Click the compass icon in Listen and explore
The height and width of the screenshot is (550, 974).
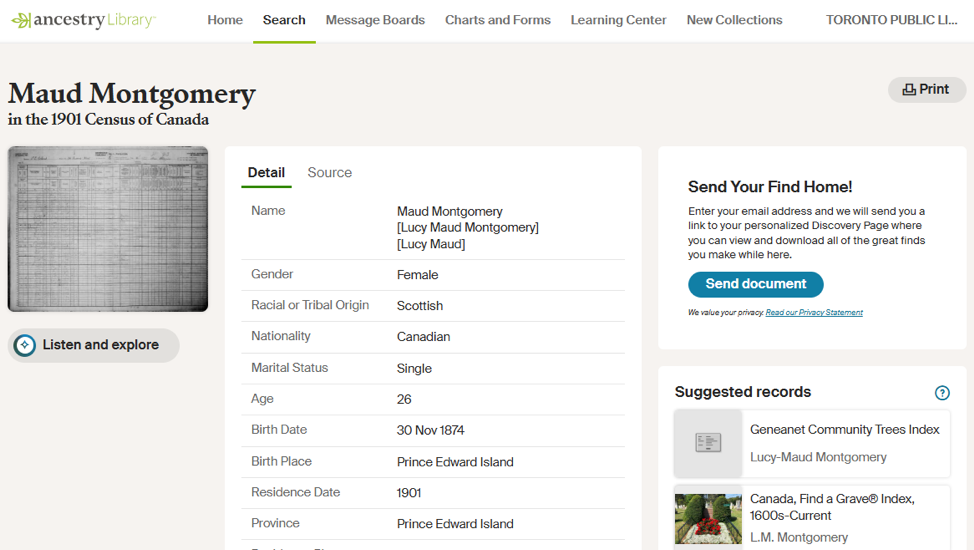pos(25,345)
